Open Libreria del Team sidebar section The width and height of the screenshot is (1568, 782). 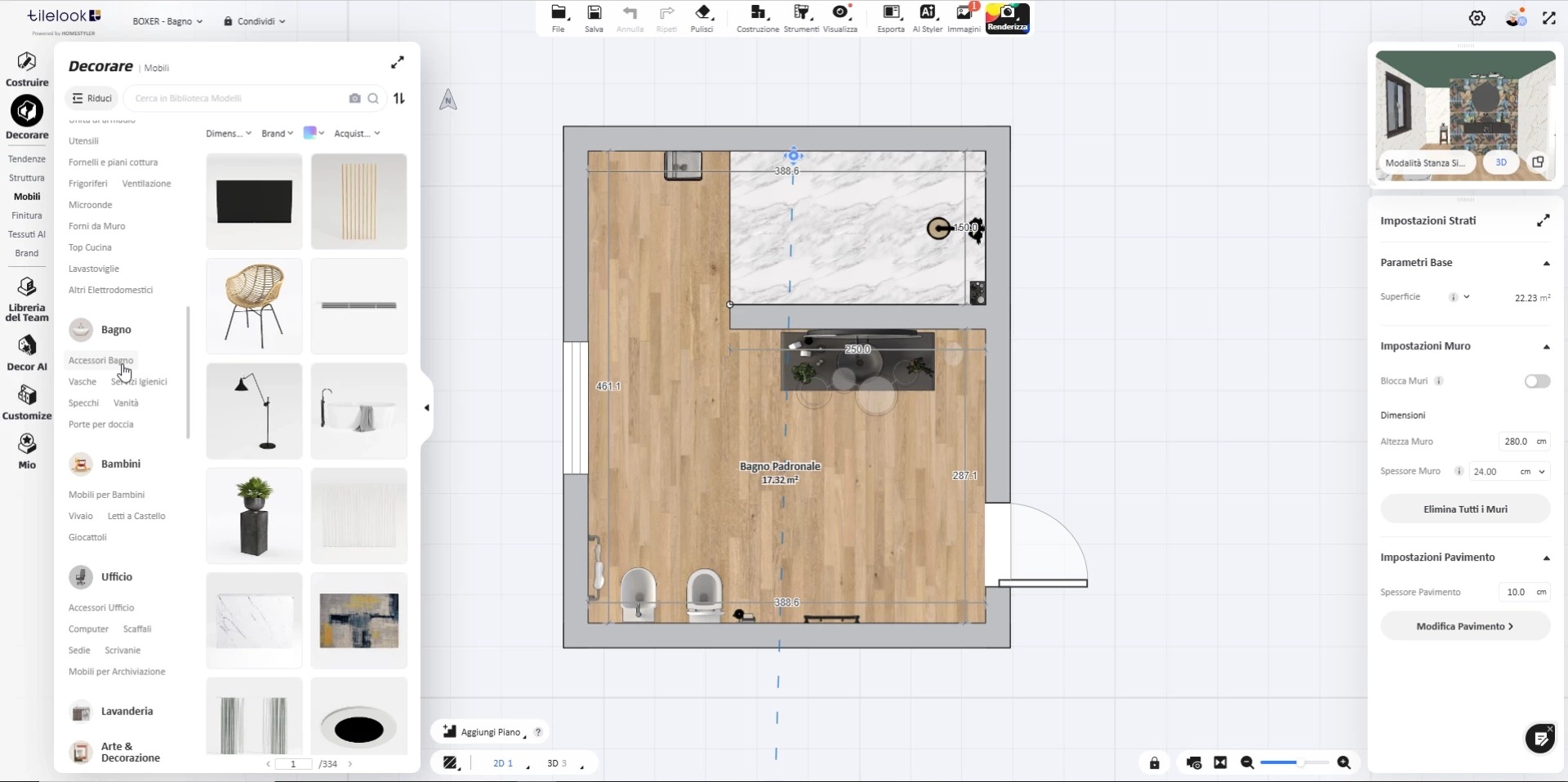coord(27,300)
